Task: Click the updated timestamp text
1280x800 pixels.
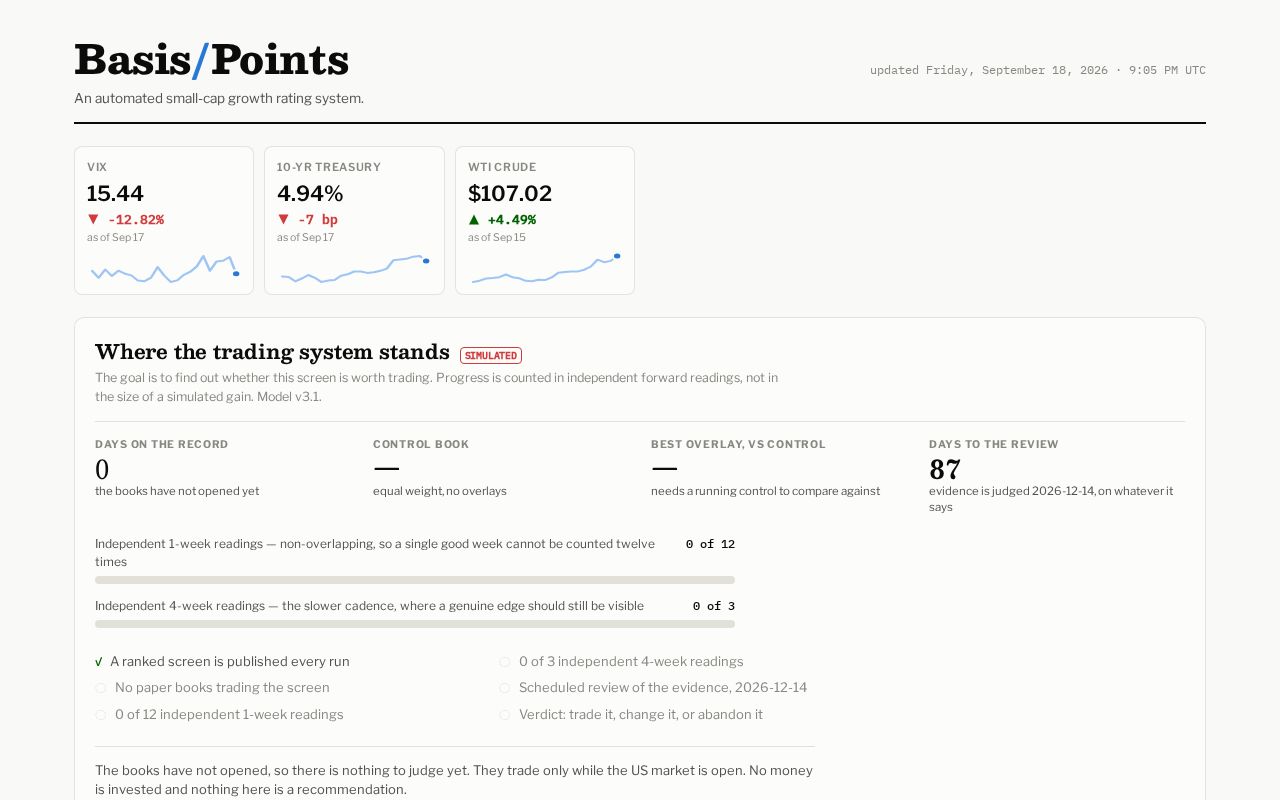Action: [x=1038, y=70]
